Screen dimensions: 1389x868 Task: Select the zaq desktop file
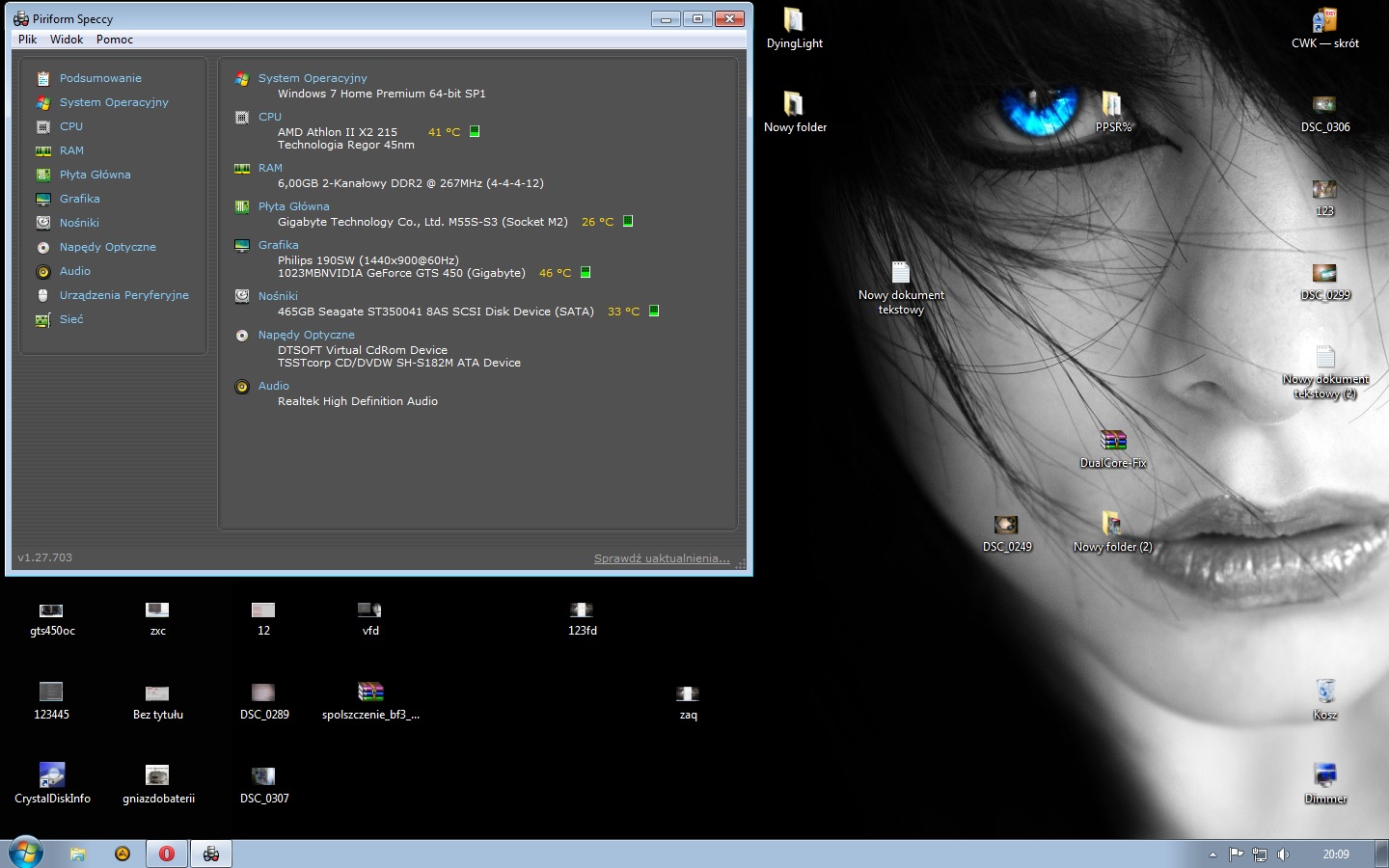688,702
